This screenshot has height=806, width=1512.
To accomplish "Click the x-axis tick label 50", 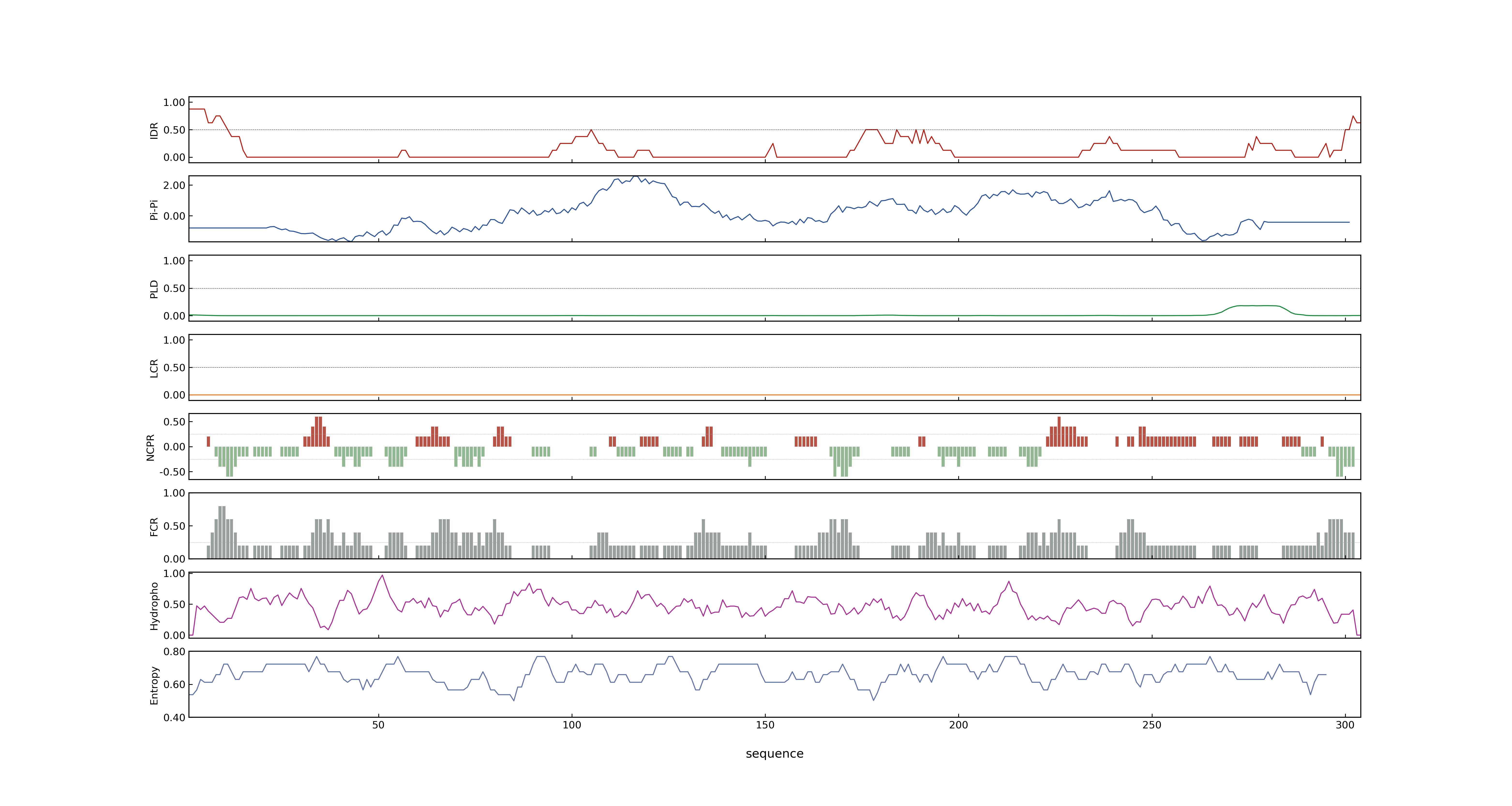I will 379,725.
